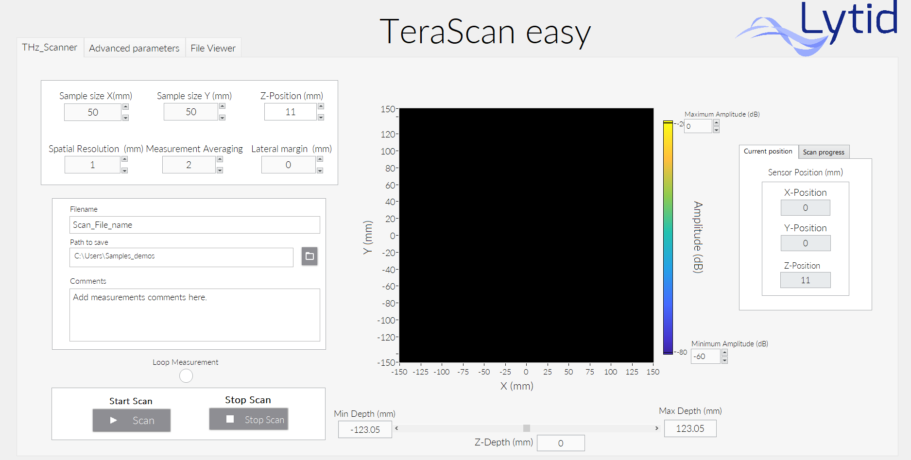The height and width of the screenshot is (460, 911).
Task: Raise the Lateral margin value arrow
Action: (x=320, y=160)
